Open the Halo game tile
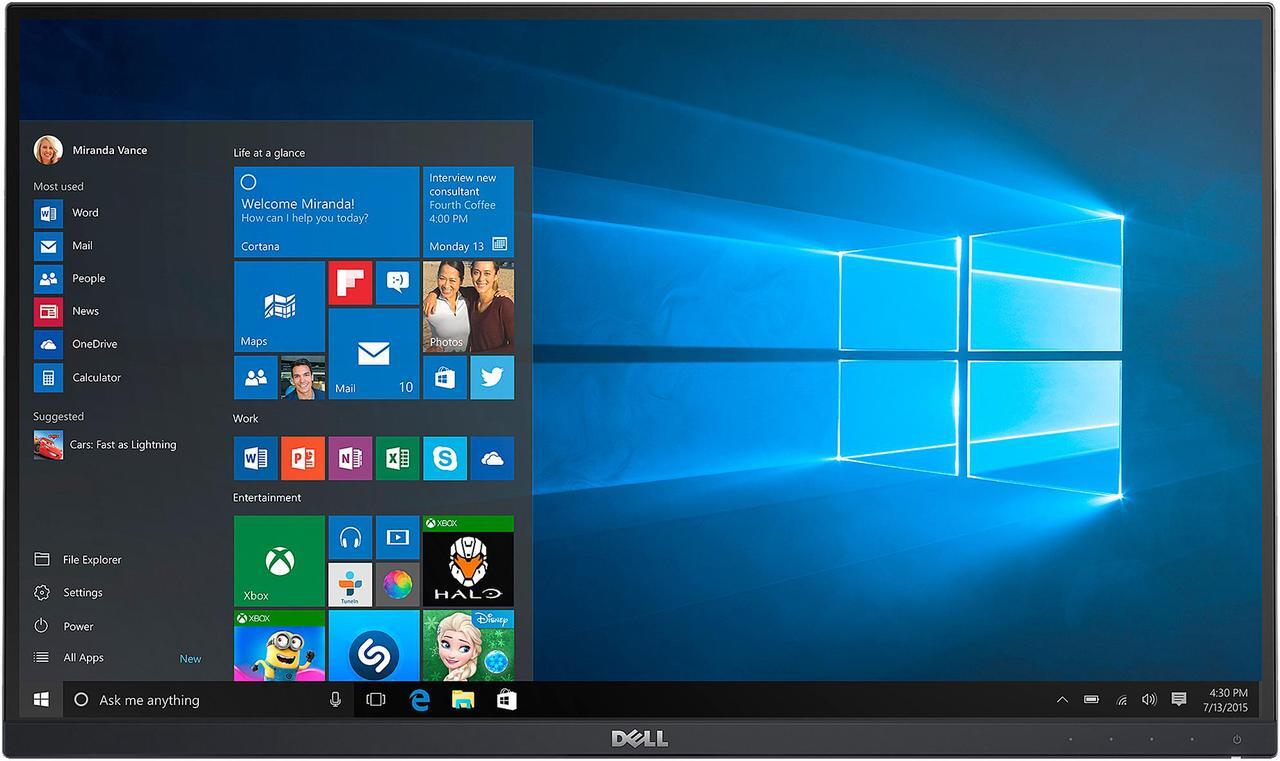 tap(468, 561)
